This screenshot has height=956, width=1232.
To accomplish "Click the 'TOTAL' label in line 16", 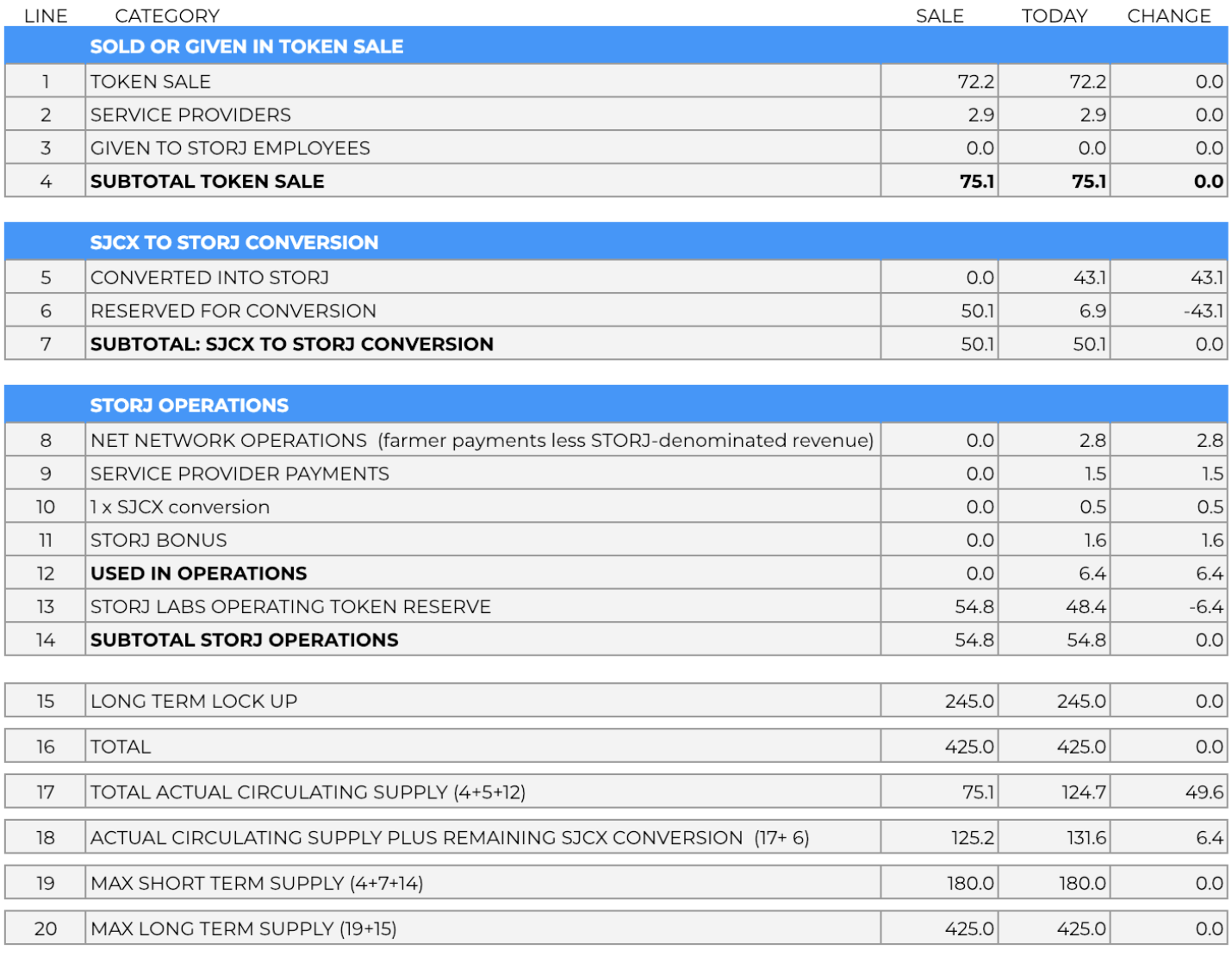I will point(121,747).
